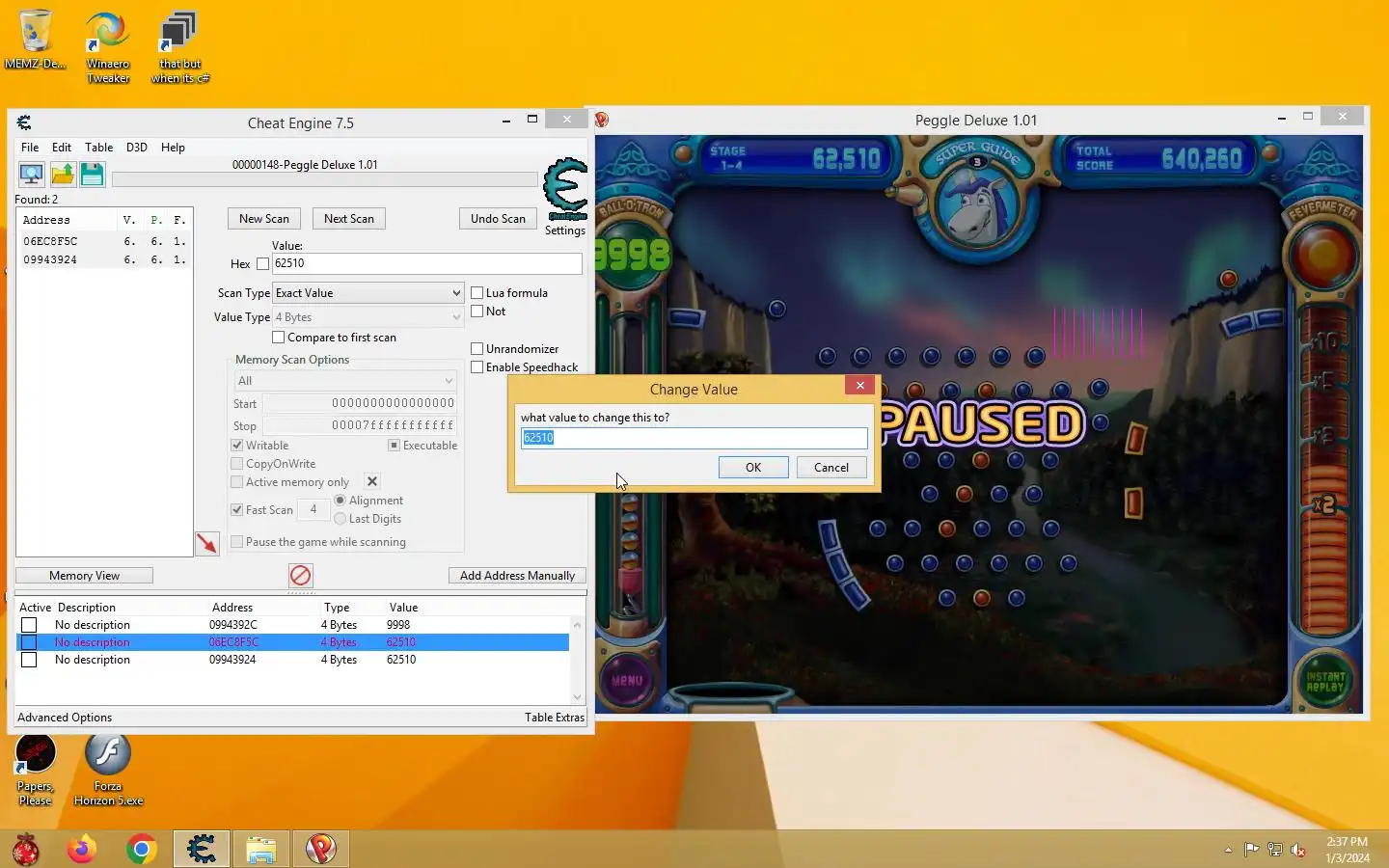
Task: Click the Undo Scan button
Action: tap(498, 219)
